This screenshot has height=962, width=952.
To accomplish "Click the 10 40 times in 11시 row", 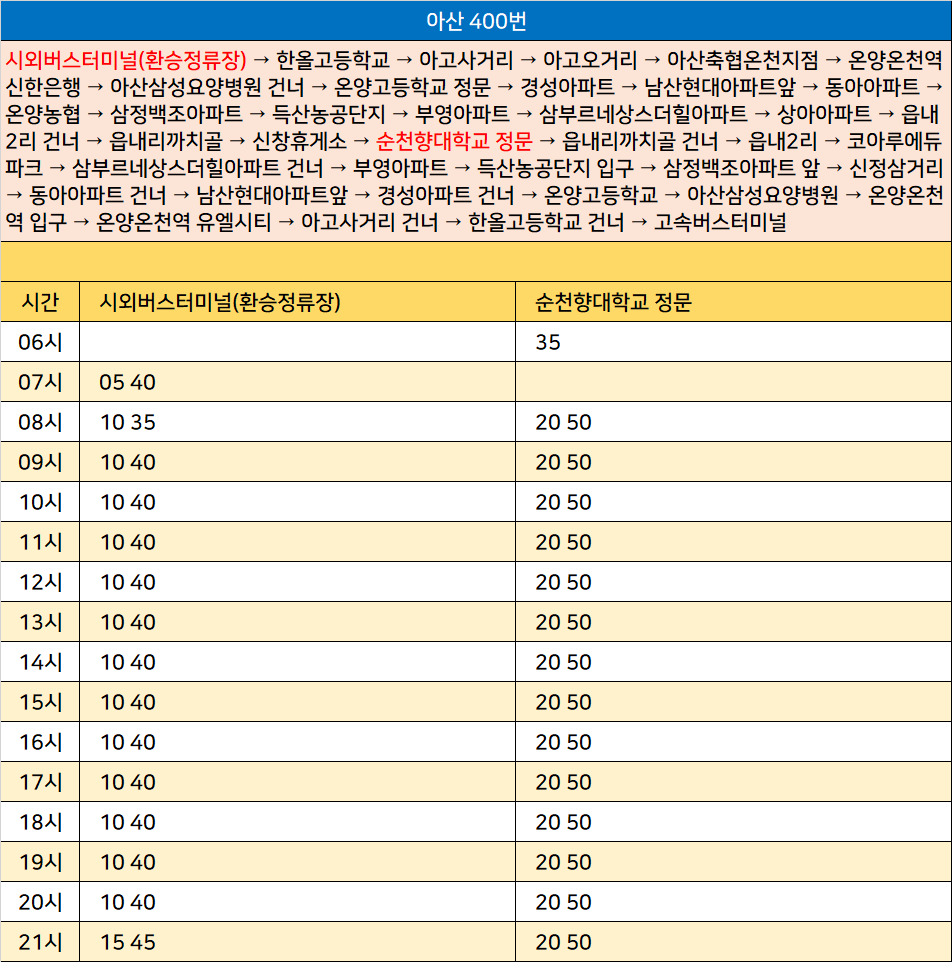I will click(x=128, y=542).
